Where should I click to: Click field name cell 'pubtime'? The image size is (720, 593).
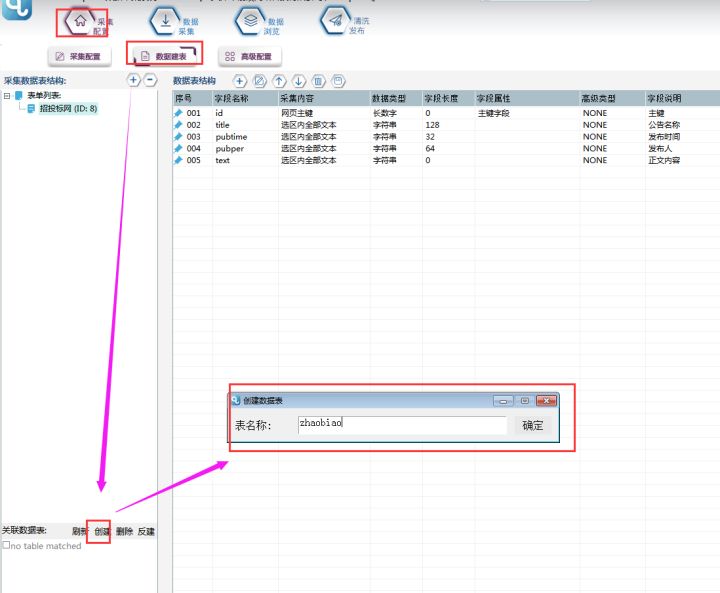[x=231, y=137]
